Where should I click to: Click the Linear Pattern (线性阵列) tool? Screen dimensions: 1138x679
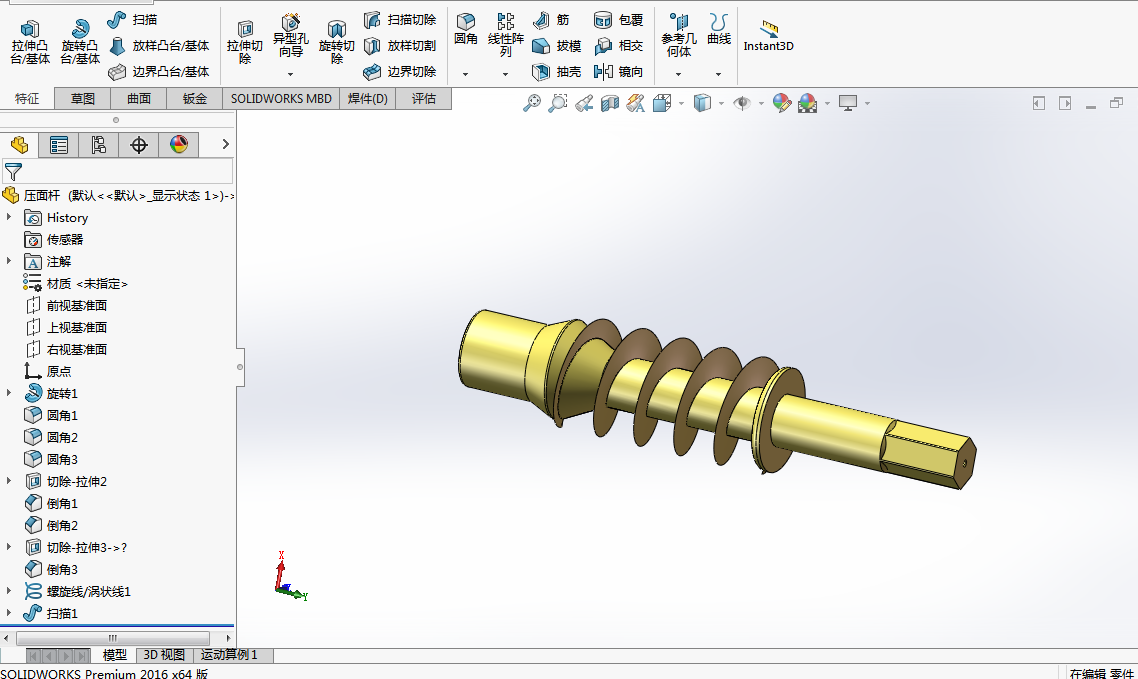505,35
